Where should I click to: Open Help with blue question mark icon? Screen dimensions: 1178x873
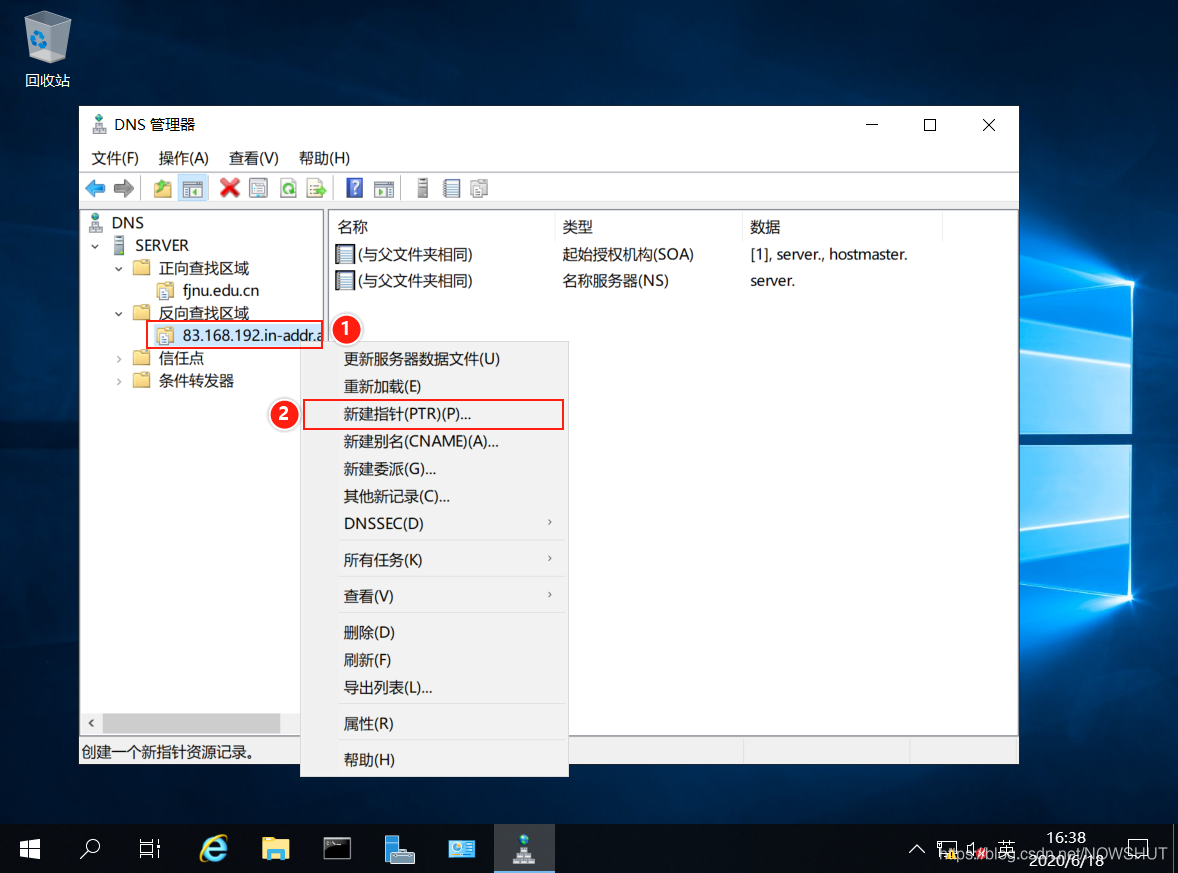tap(354, 188)
